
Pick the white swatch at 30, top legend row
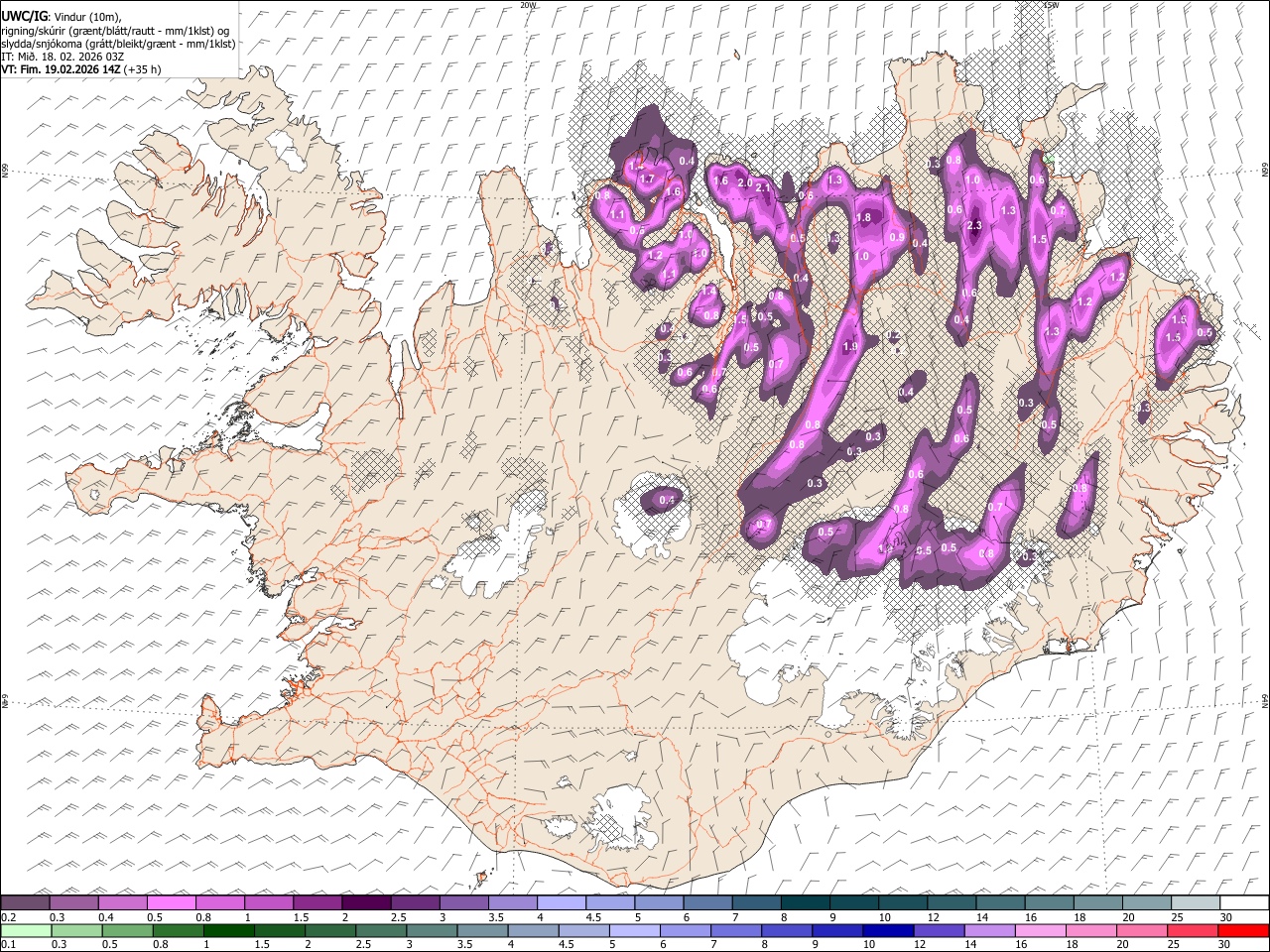[x=1244, y=903]
